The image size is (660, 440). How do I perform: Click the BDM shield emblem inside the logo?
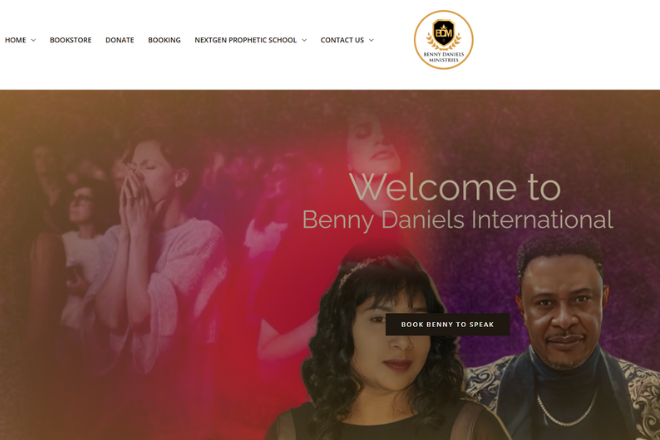click(x=444, y=32)
